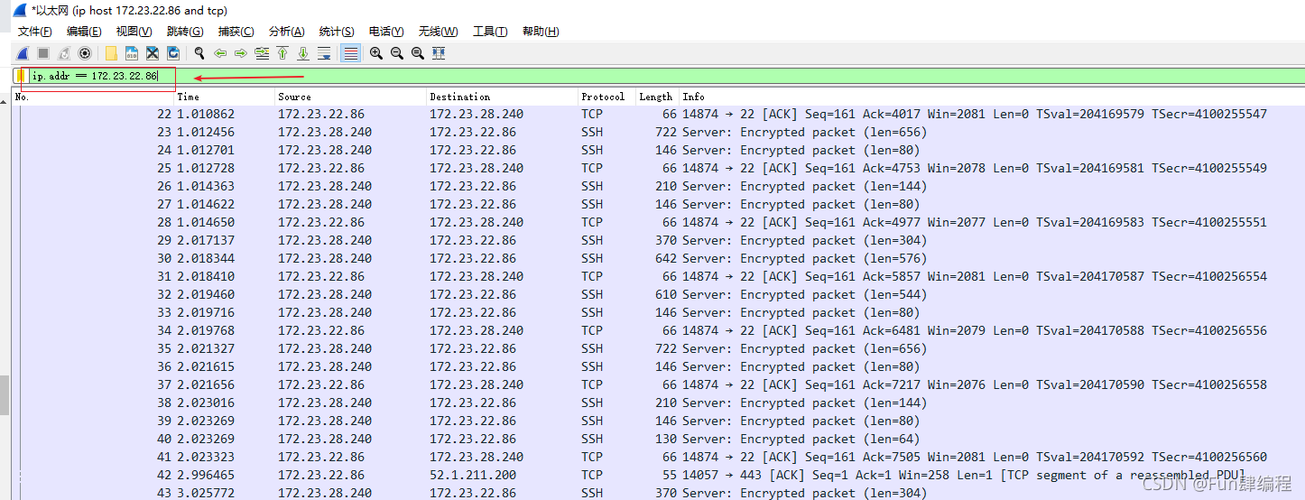Select packet 25 at time 1.012728
The image size is (1305, 500).
(658, 168)
